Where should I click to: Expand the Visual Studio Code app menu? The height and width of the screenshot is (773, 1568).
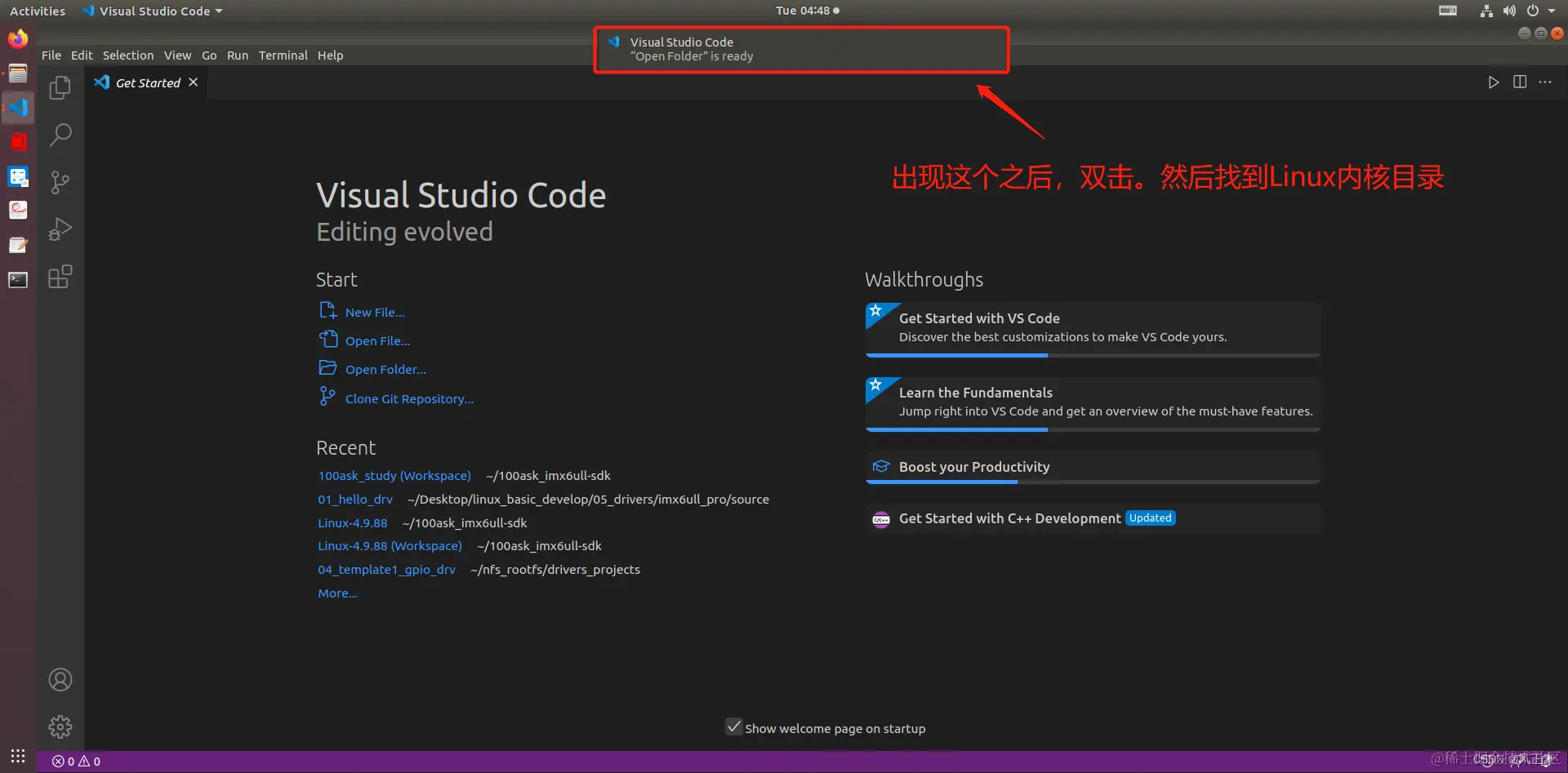point(153,11)
